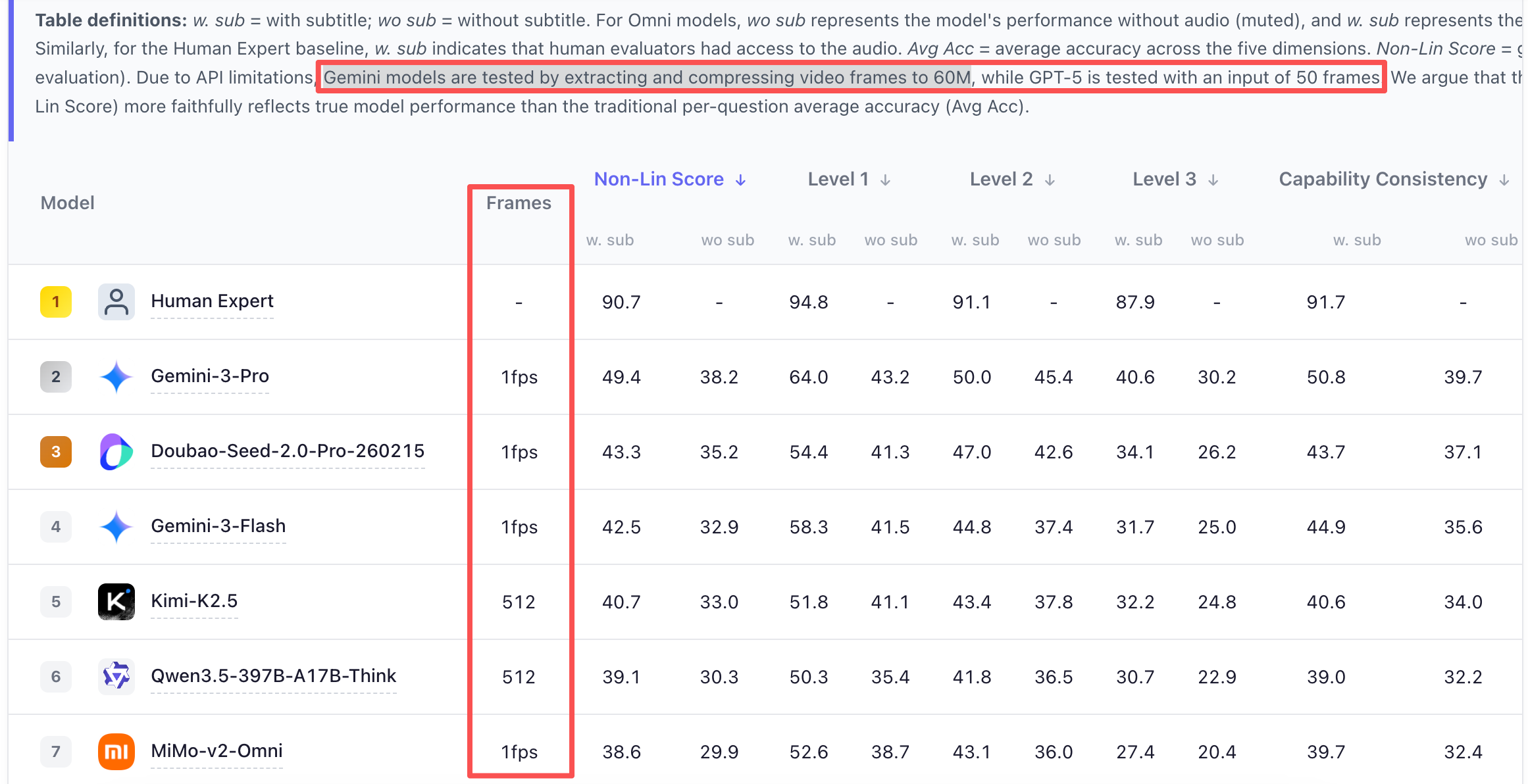
Task: Select the 40.7 score for Kimi-K2.5
Action: point(621,602)
